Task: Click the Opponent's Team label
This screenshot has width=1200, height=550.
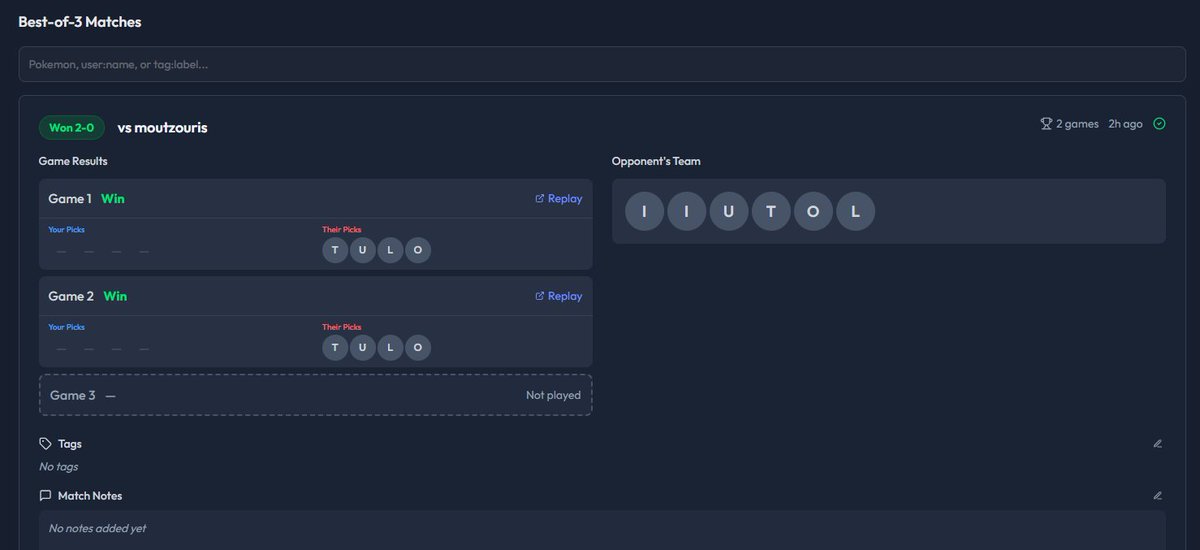Action: [x=656, y=161]
